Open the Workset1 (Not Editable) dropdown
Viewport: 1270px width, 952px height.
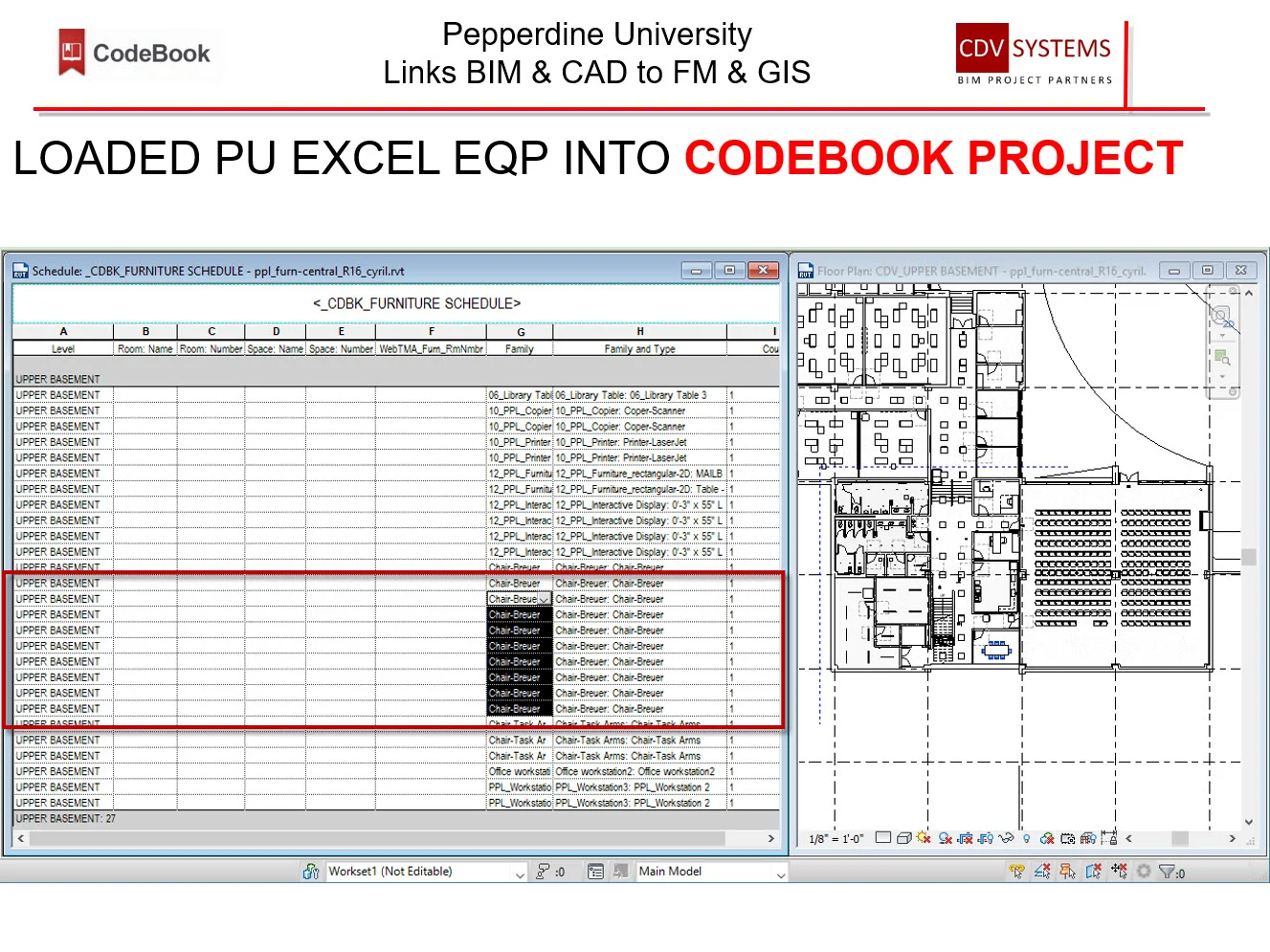tap(427, 872)
